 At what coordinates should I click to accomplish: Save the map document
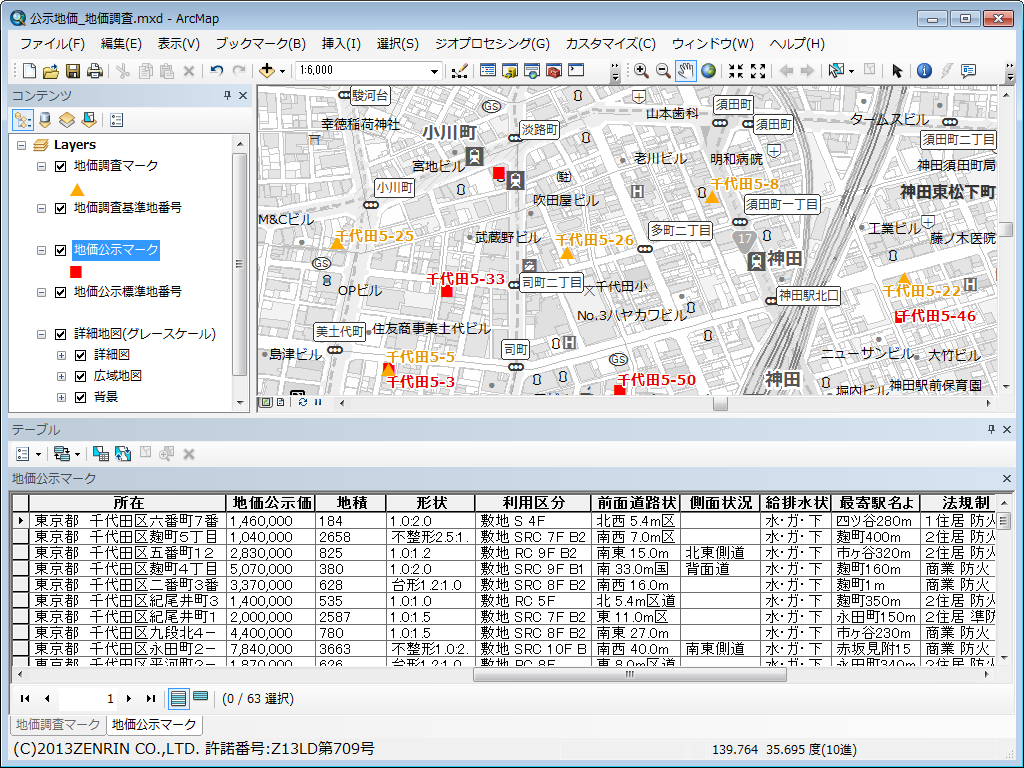[72, 71]
